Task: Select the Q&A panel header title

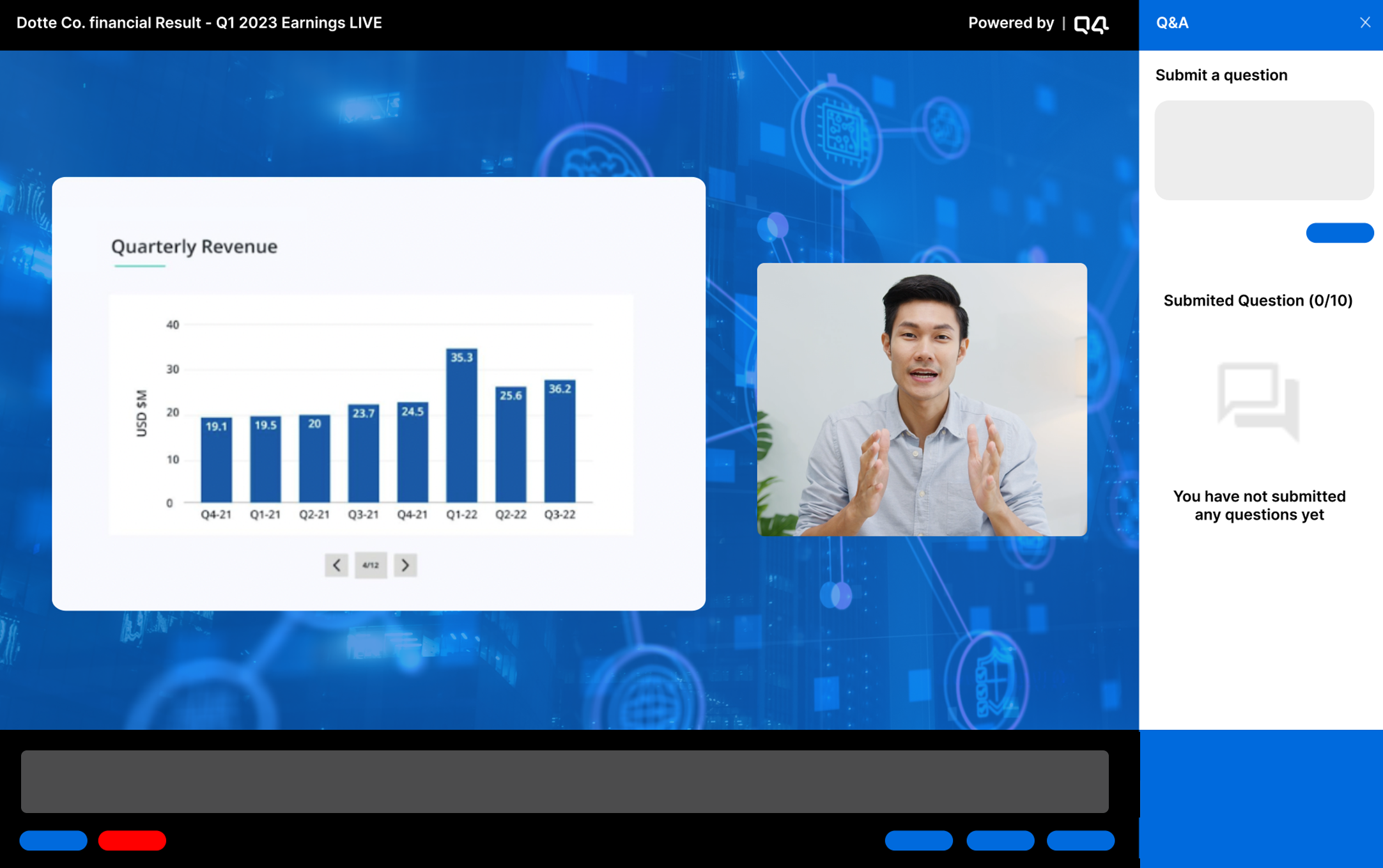Action: pos(1172,23)
